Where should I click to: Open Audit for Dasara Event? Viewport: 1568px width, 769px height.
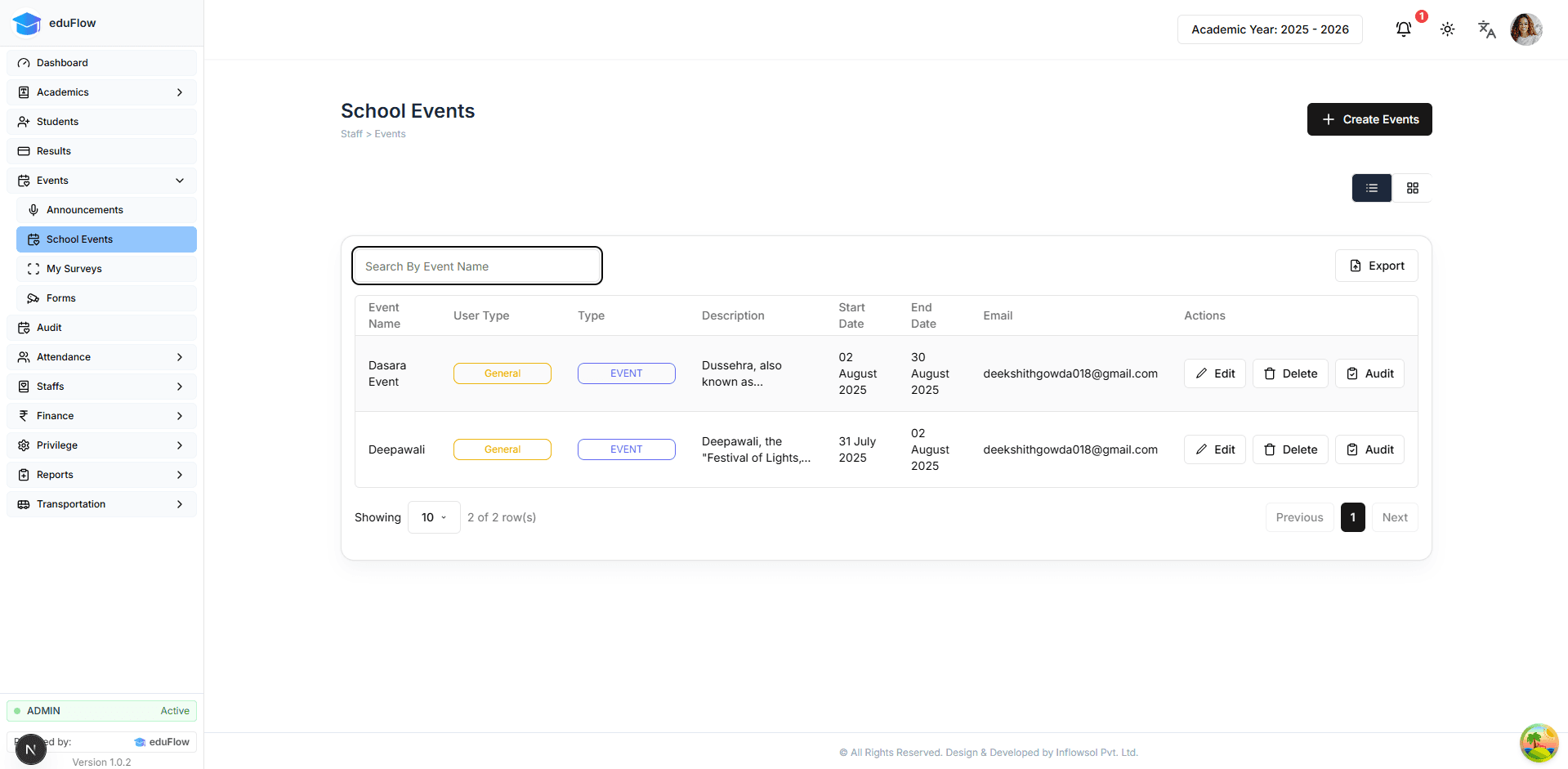point(1369,373)
